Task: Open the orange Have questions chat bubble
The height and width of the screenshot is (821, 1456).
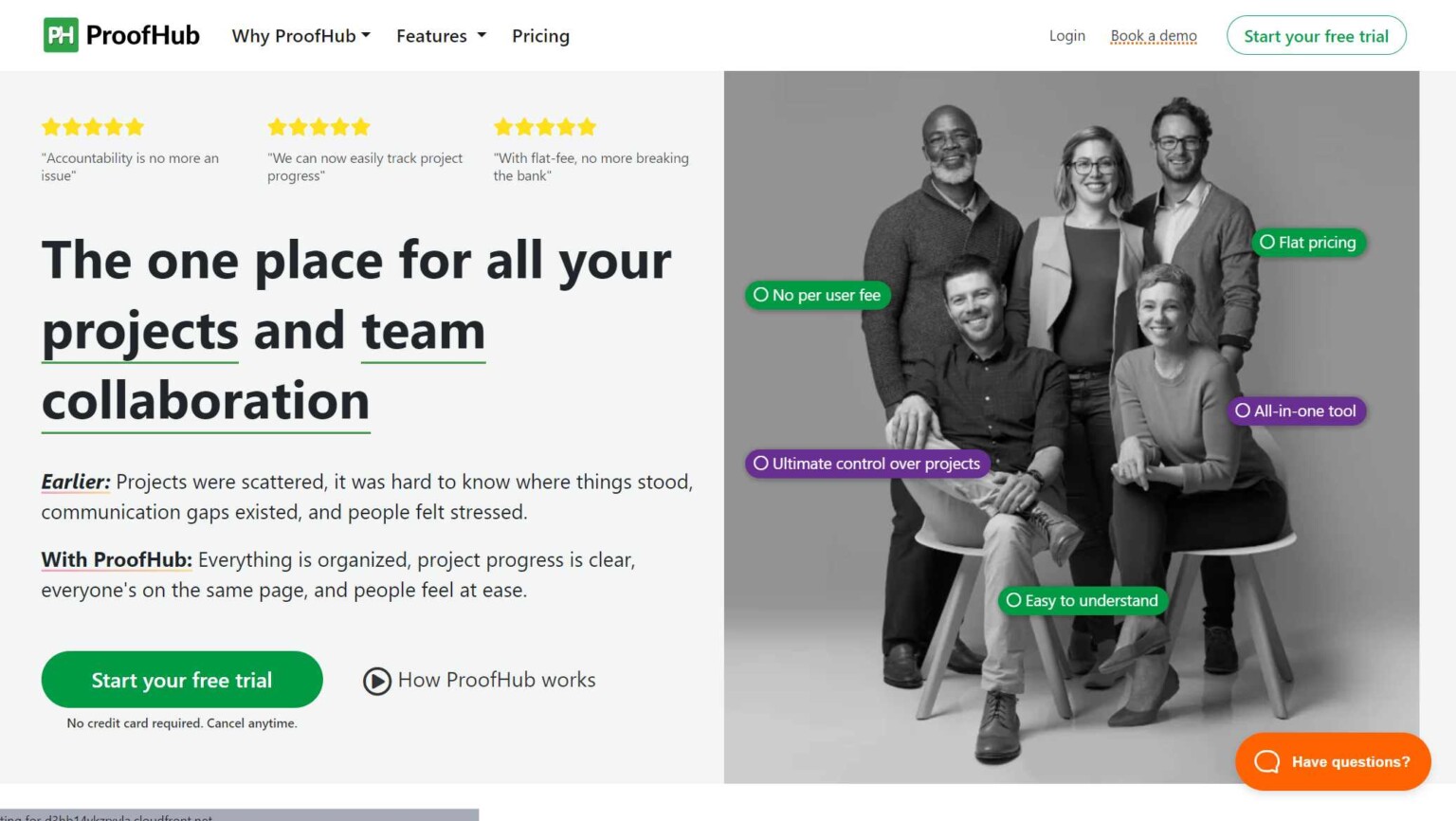Action: [x=1333, y=761]
